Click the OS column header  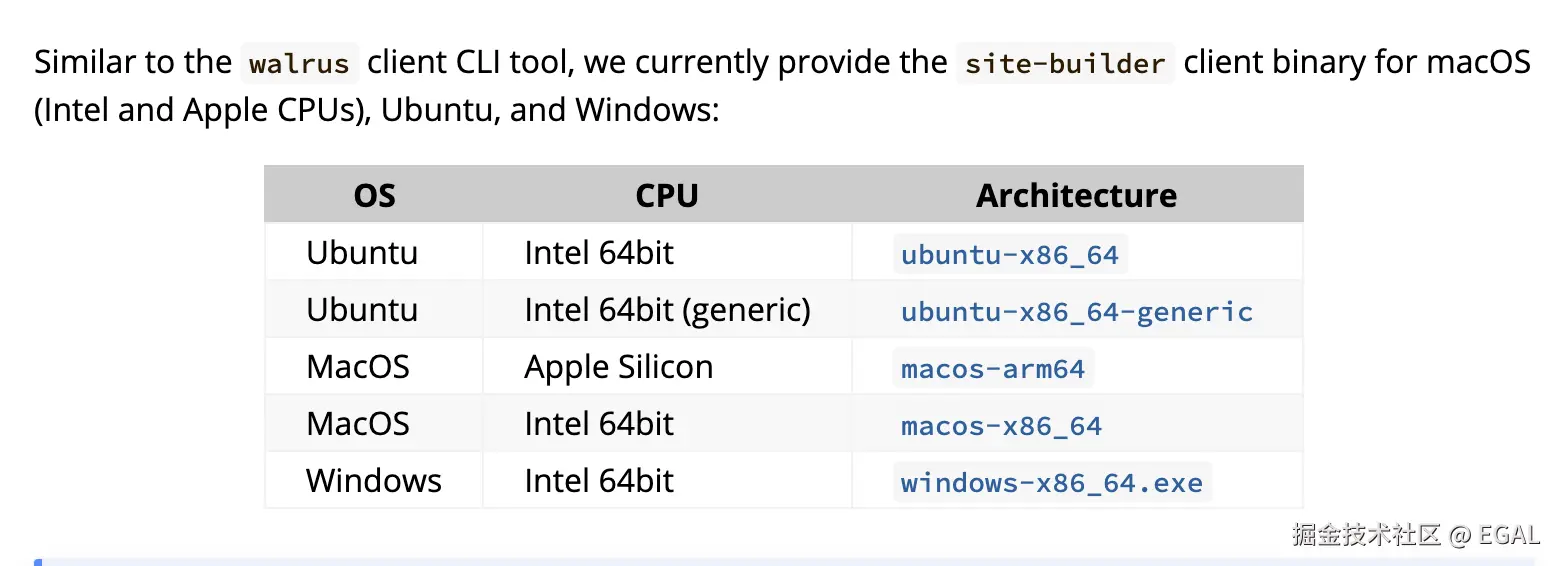click(x=374, y=195)
